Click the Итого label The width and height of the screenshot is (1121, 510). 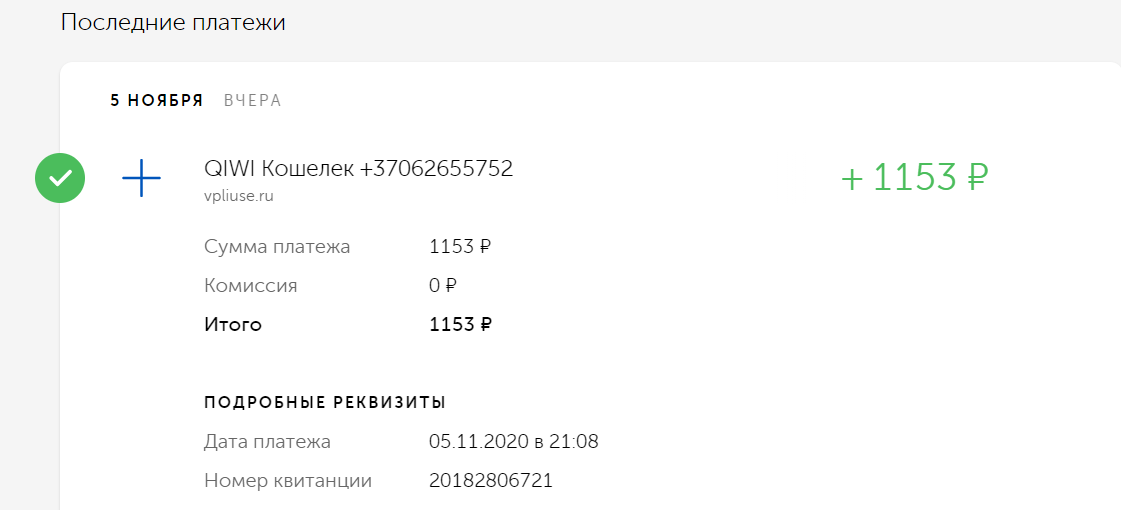click(x=233, y=325)
